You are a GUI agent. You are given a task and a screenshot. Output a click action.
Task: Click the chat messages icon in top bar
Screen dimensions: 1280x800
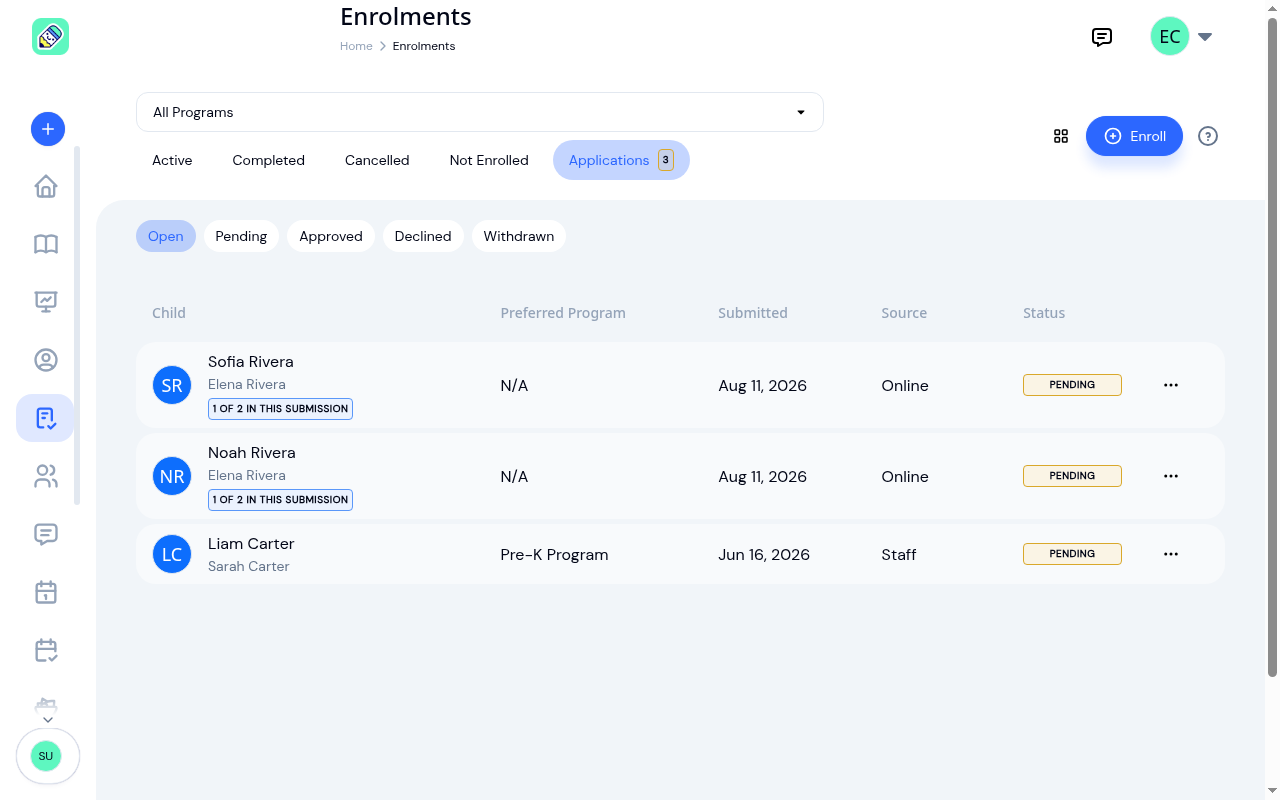coord(1102,38)
